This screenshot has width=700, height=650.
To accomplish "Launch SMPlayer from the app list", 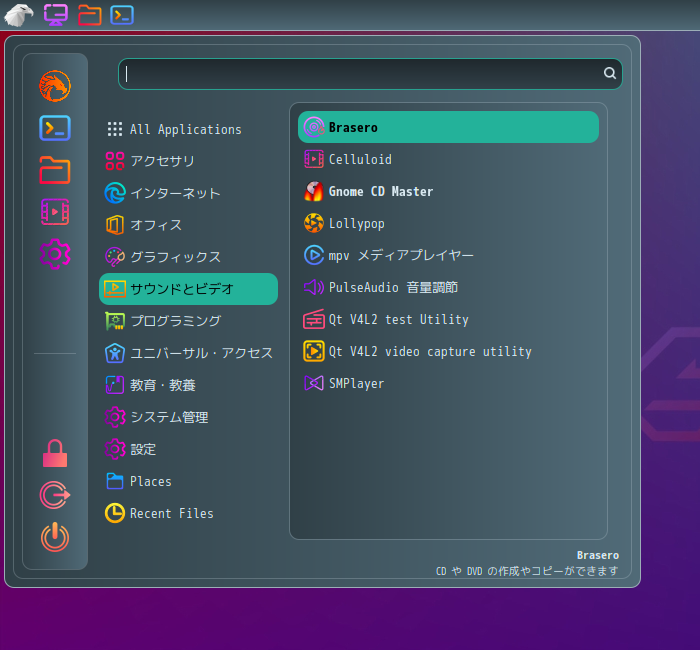I will tap(448, 383).
